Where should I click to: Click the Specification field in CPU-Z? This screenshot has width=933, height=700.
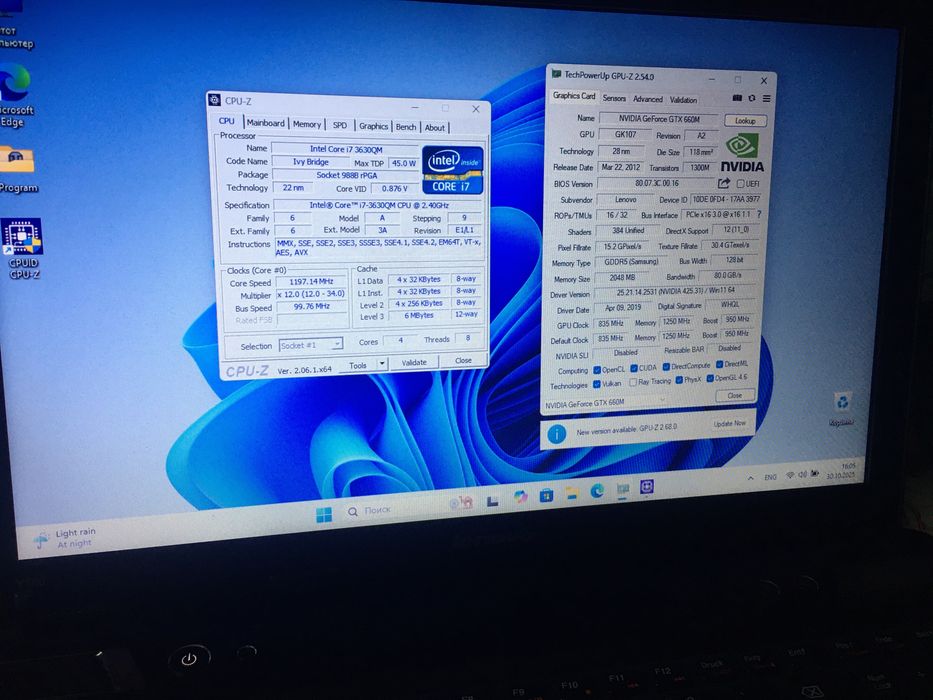pyautogui.click(x=378, y=205)
